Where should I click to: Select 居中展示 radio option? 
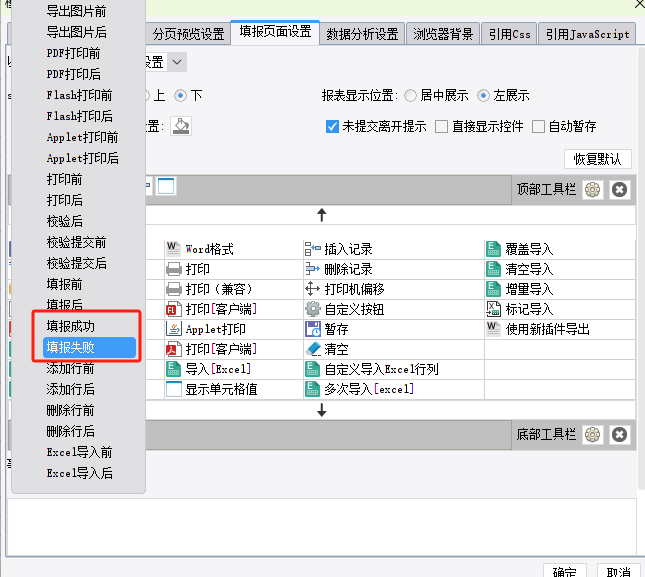(x=410, y=96)
